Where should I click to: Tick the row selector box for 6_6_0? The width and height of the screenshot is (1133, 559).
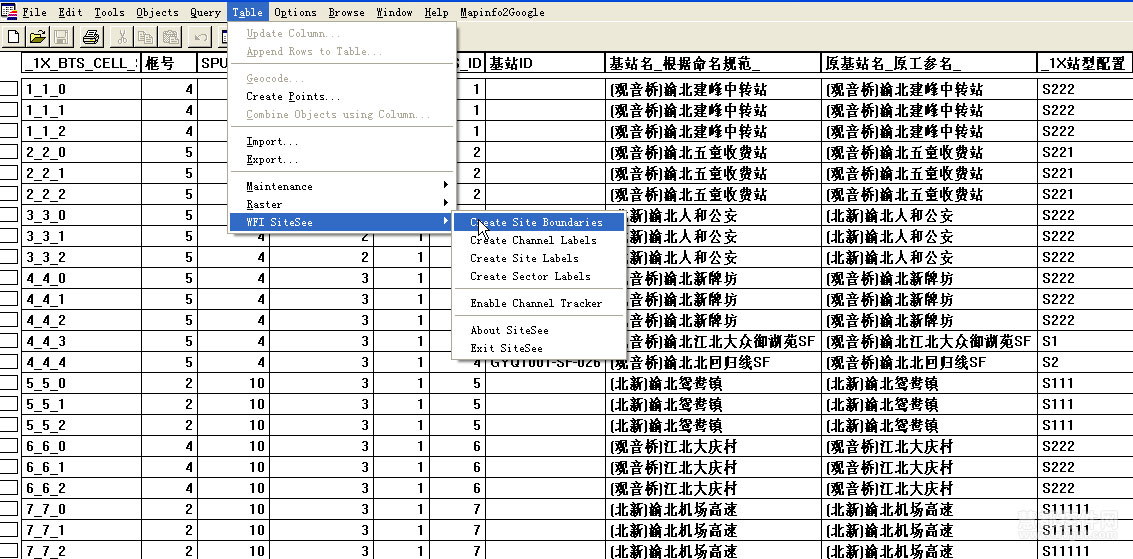9,446
